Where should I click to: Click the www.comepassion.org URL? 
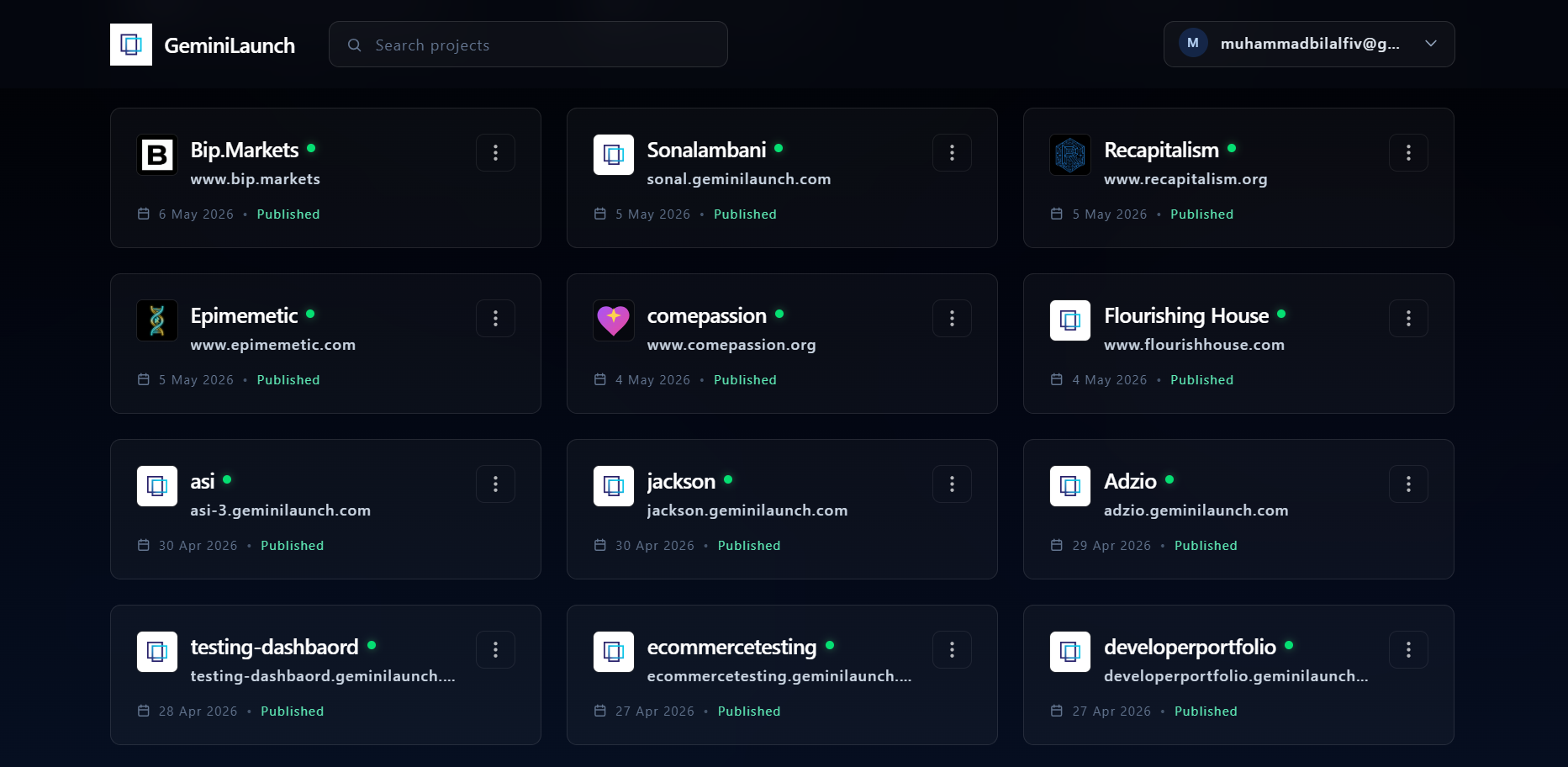[731, 345]
